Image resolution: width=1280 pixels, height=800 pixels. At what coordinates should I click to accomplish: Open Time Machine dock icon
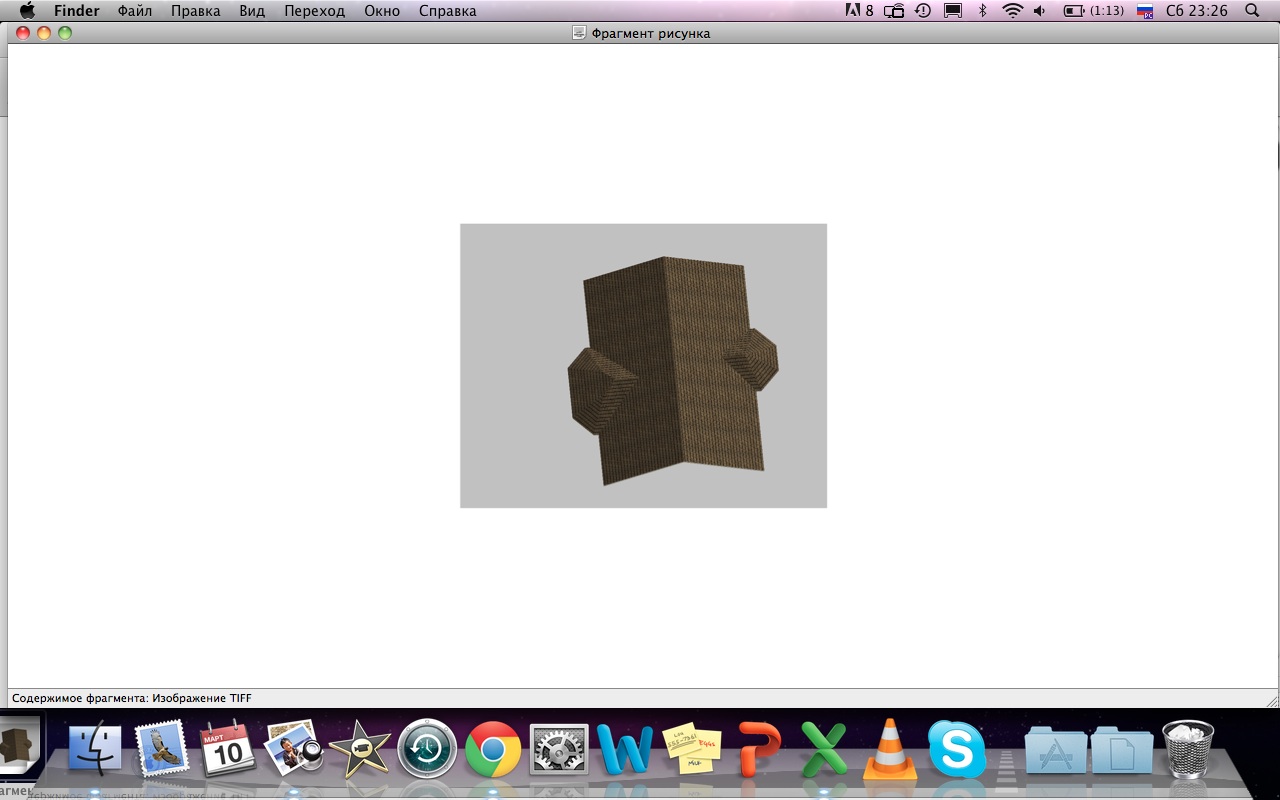tap(427, 749)
